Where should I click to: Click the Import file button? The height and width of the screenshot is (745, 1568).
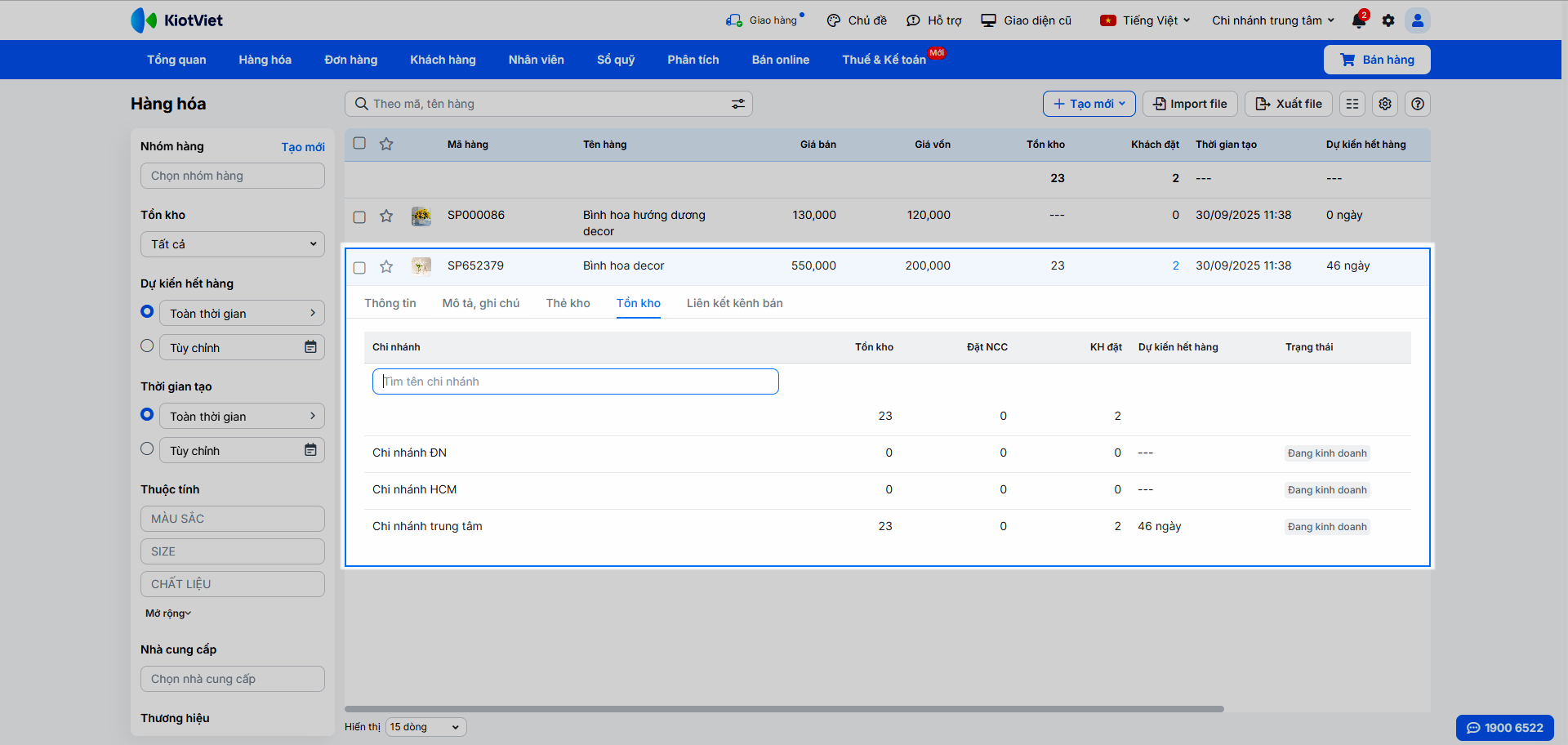pos(1190,104)
